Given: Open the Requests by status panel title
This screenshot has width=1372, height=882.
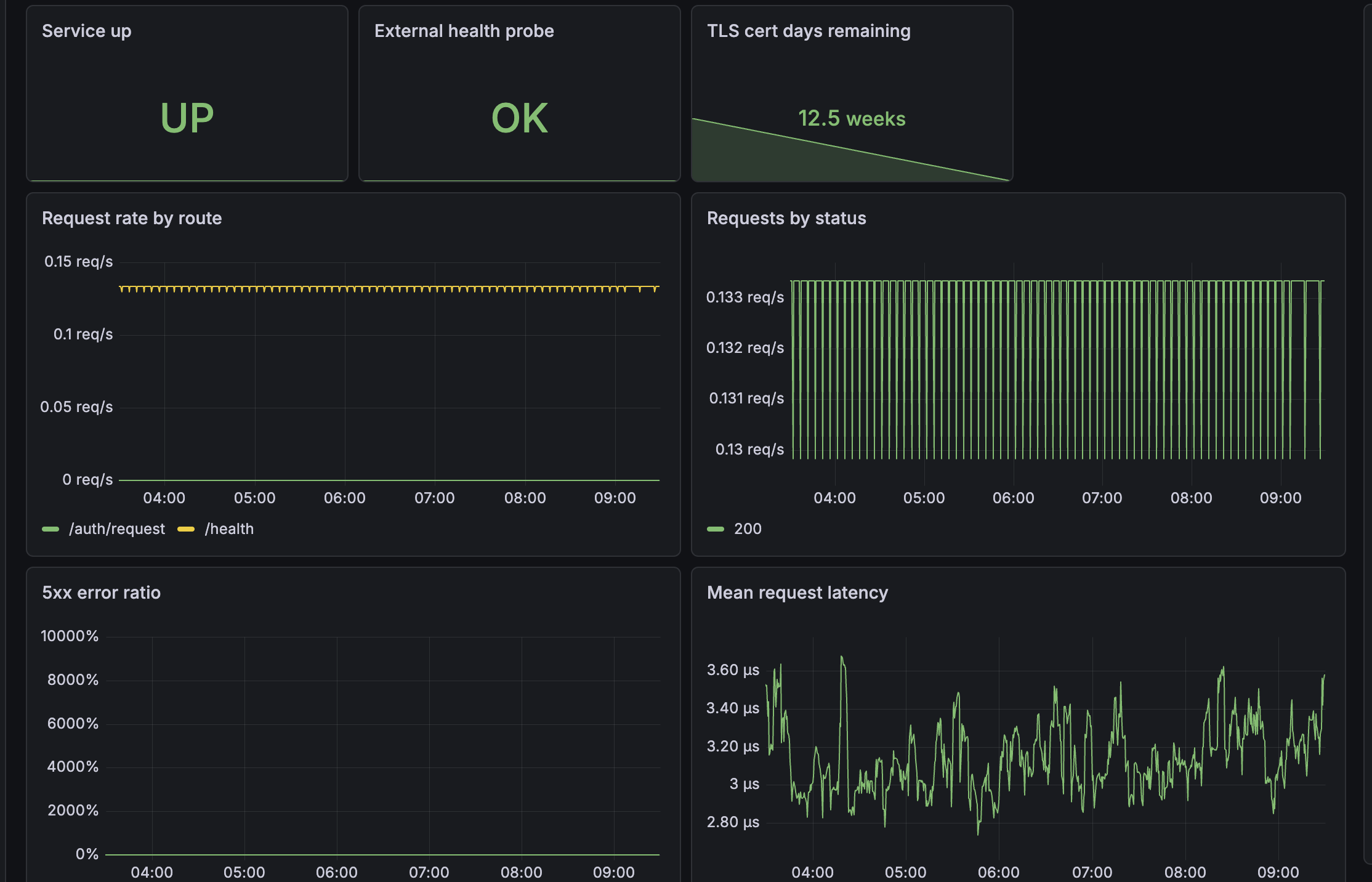Looking at the screenshot, I should click(x=786, y=218).
